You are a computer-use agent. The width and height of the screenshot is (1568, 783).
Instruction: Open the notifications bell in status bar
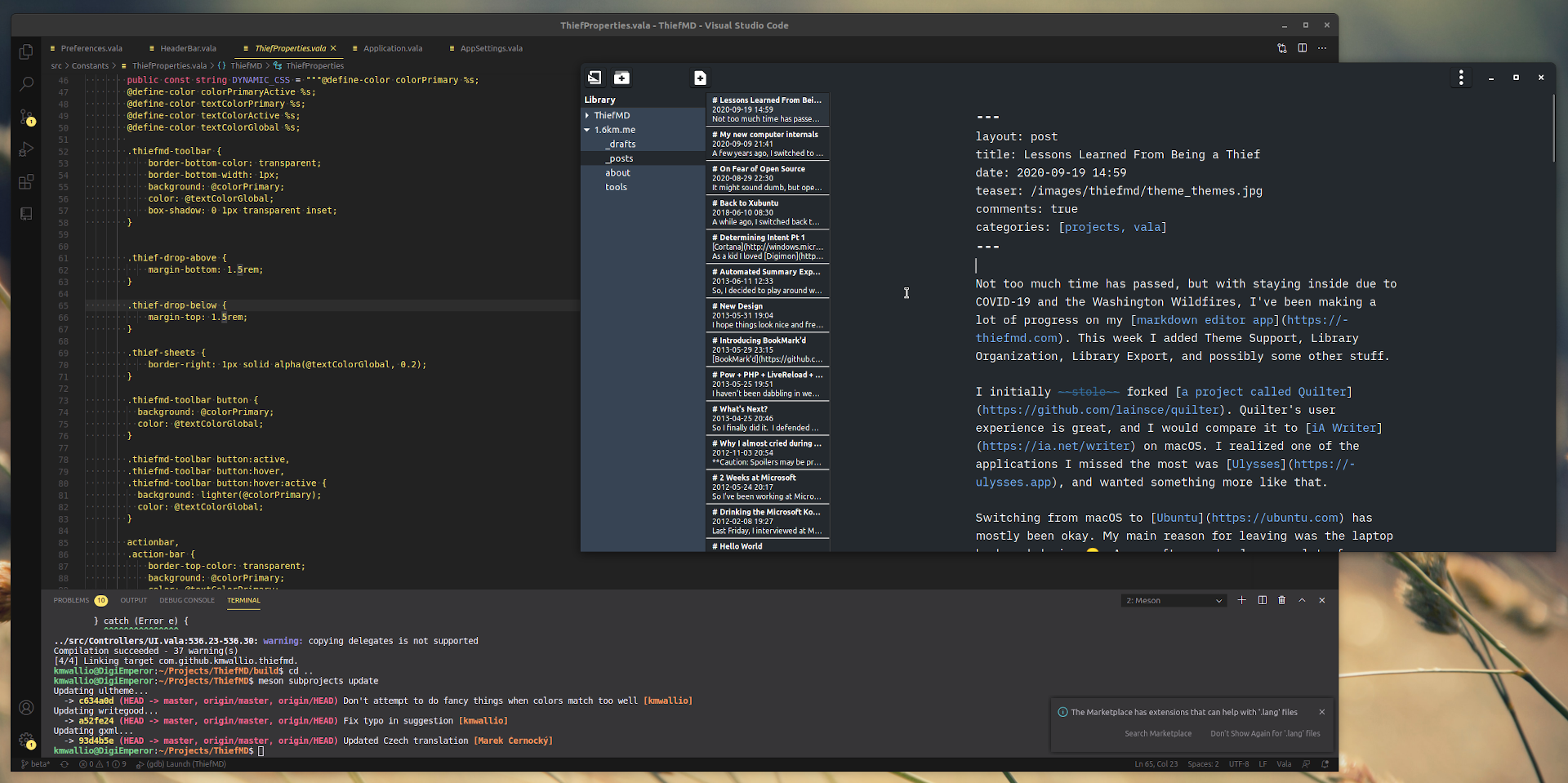[1325, 764]
